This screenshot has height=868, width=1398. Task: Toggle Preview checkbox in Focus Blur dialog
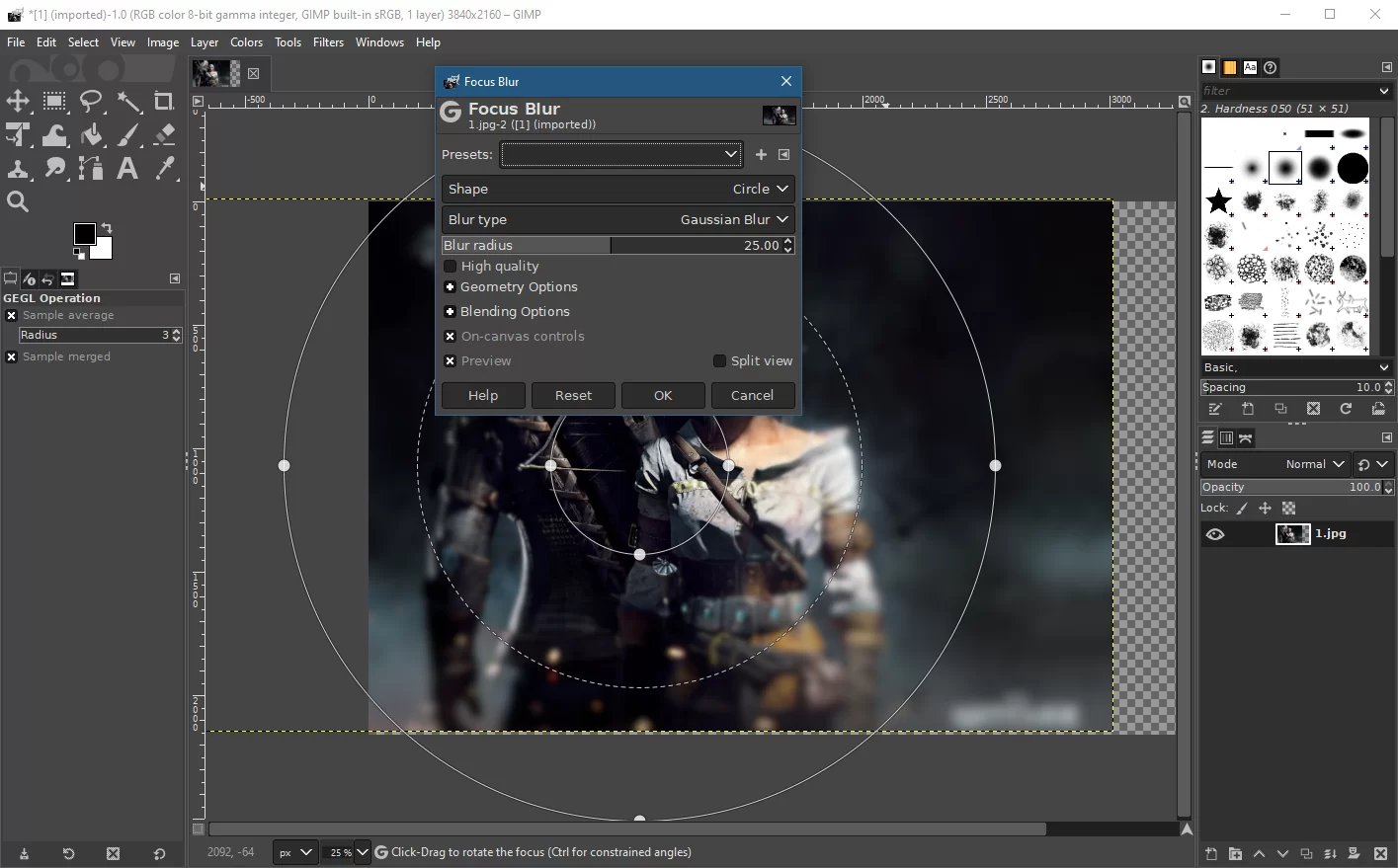click(x=451, y=361)
